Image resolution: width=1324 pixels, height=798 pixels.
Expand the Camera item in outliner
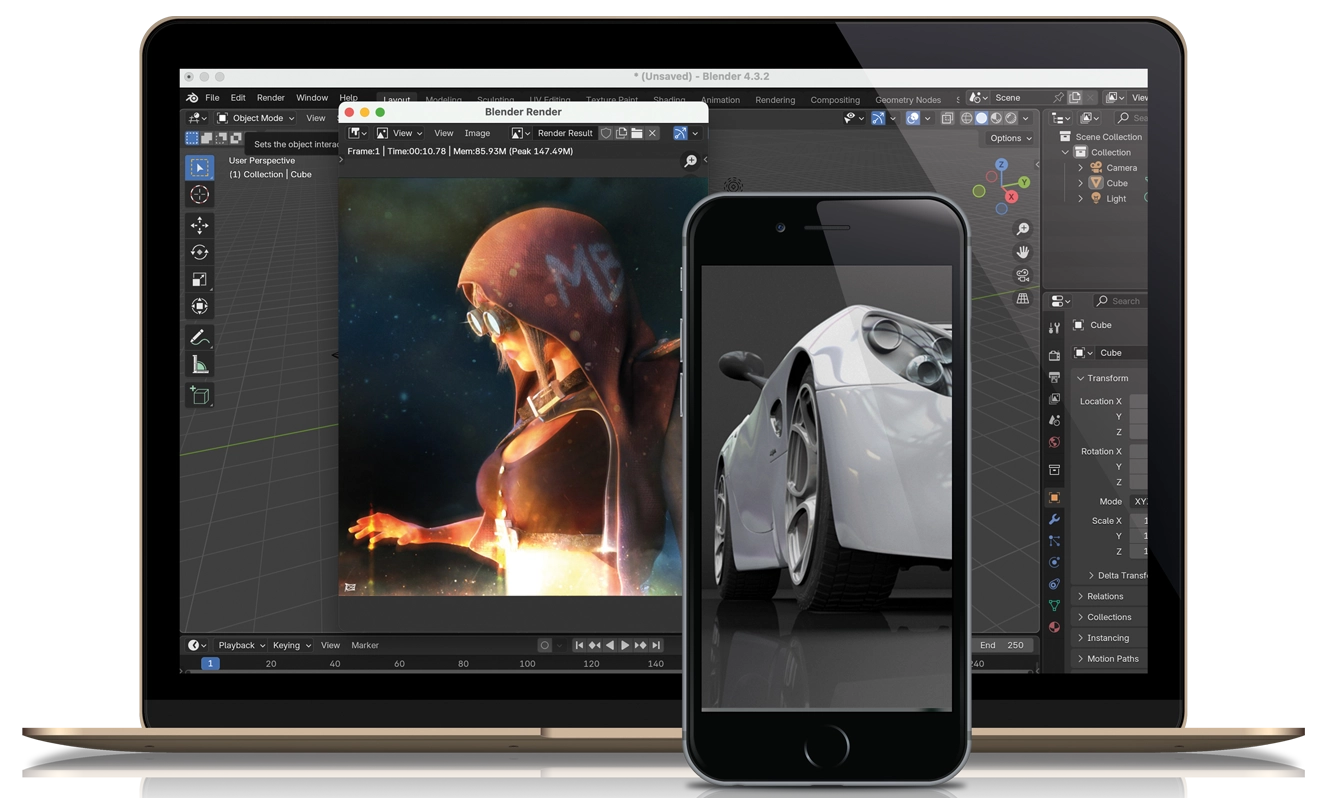(x=1080, y=168)
